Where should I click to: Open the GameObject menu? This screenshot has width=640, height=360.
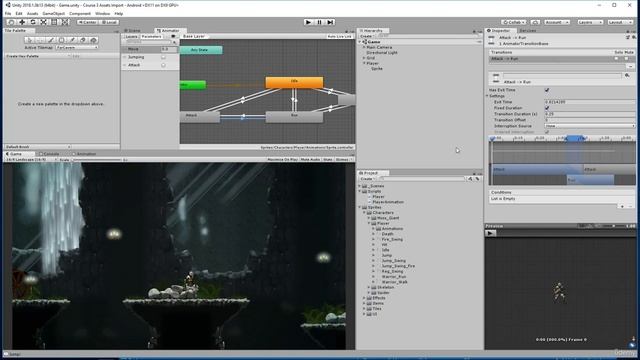(x=53, y=13)
